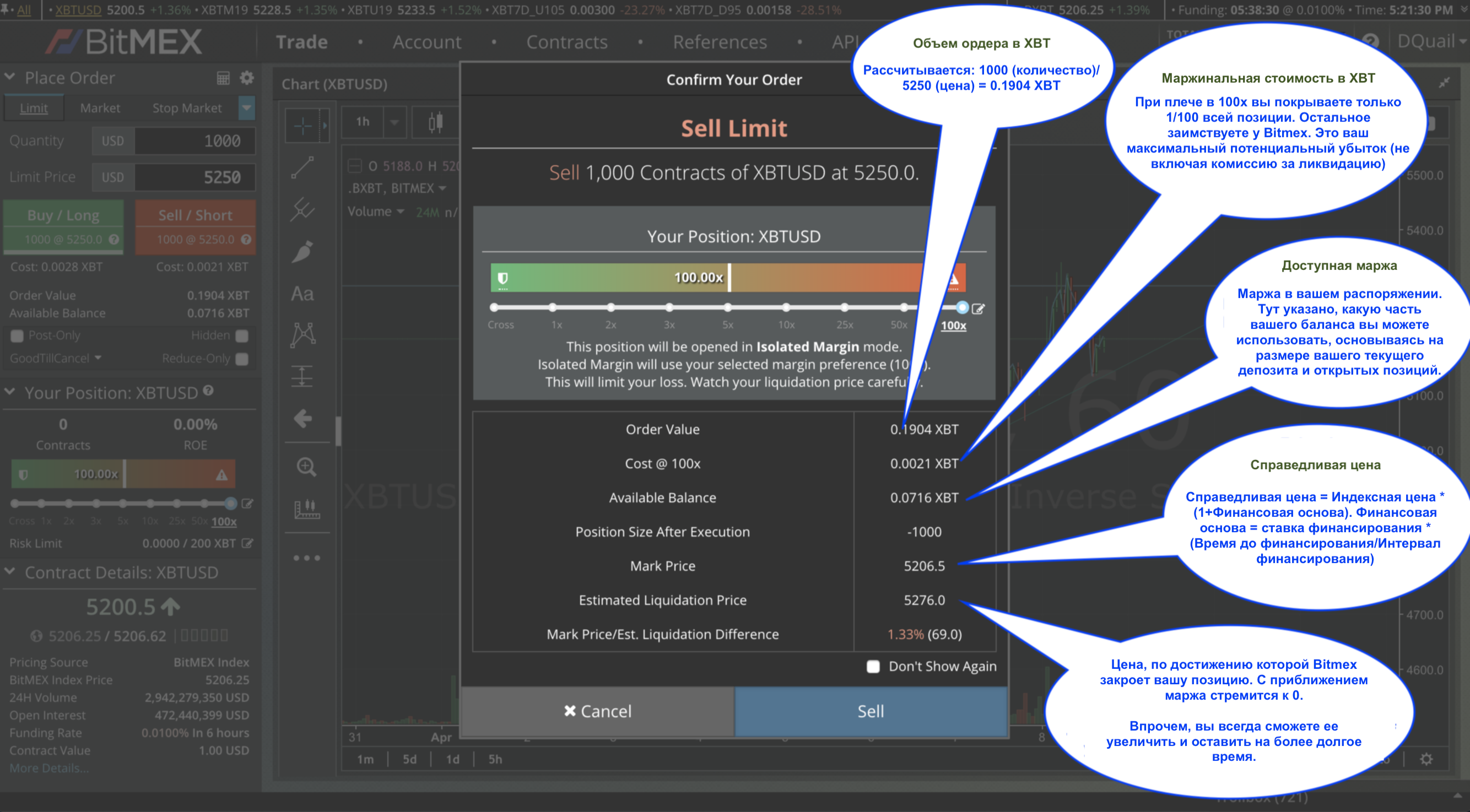Click help icon on Sell / Short button
This screenshot has height=812, width=1470.
(x=246, y=239)
